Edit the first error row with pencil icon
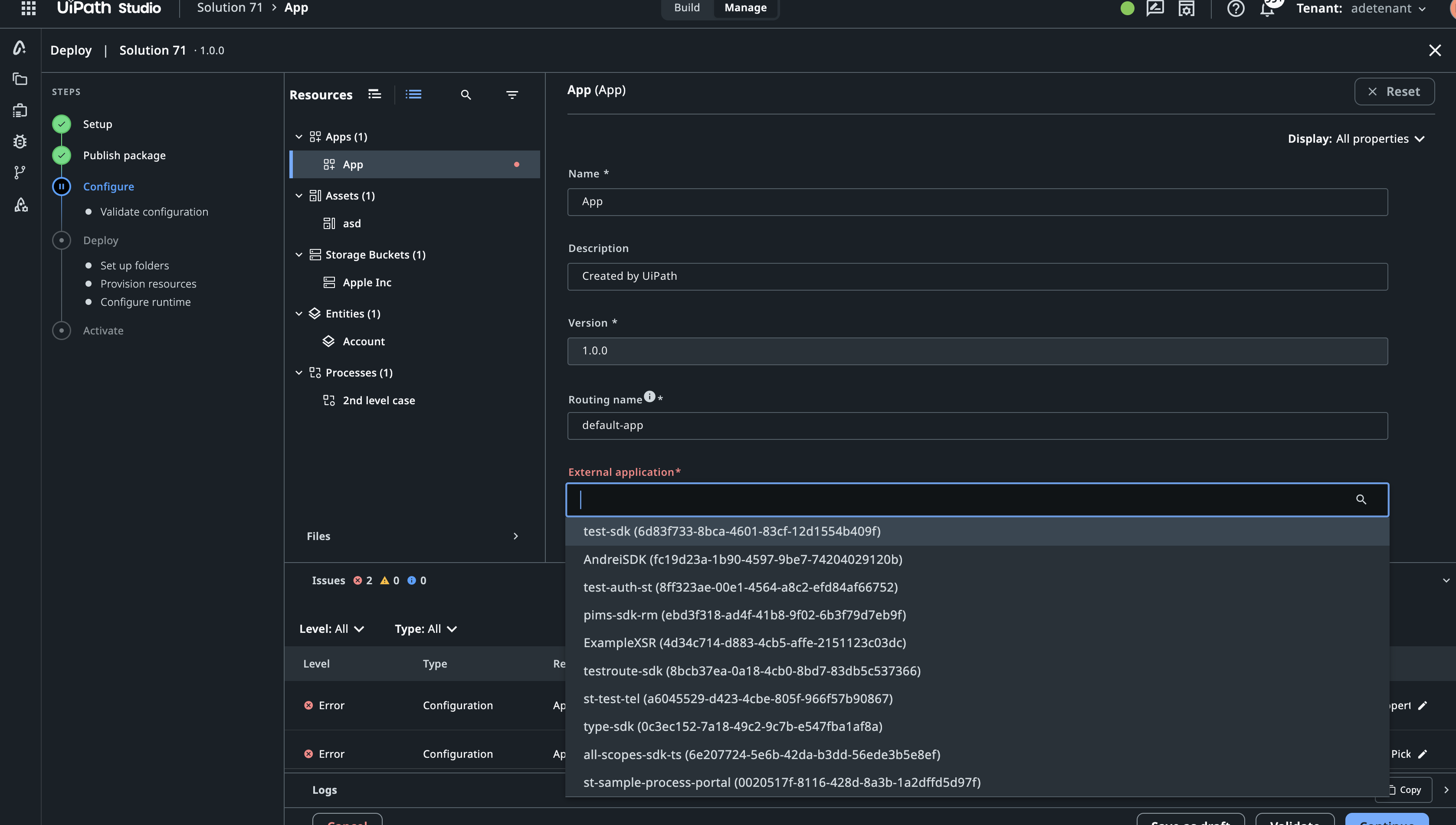This screenshot has height=825, width=1456. (1422, 705)
